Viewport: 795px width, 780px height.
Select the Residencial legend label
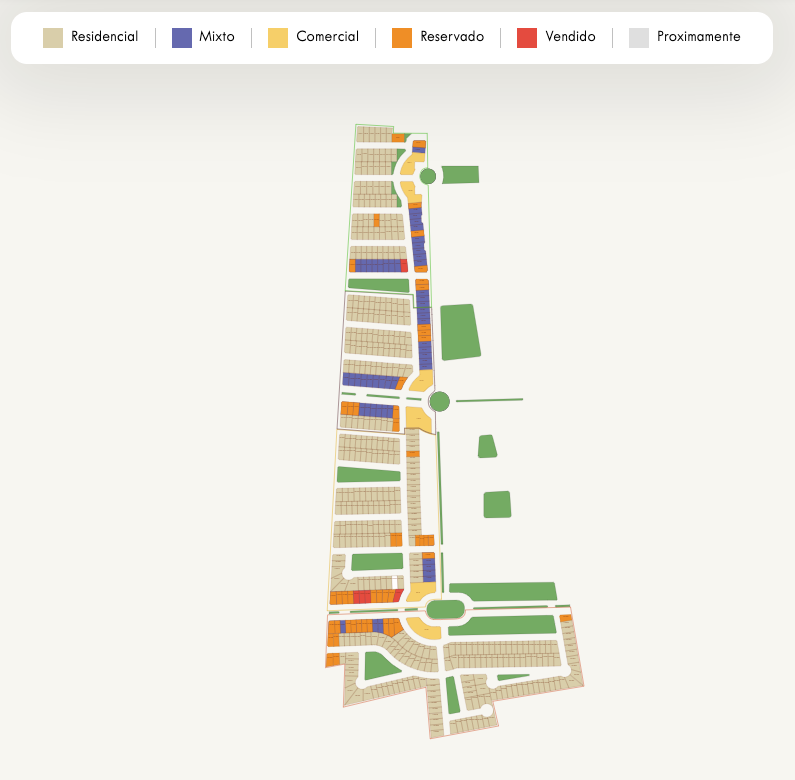(x=104, y=37)
